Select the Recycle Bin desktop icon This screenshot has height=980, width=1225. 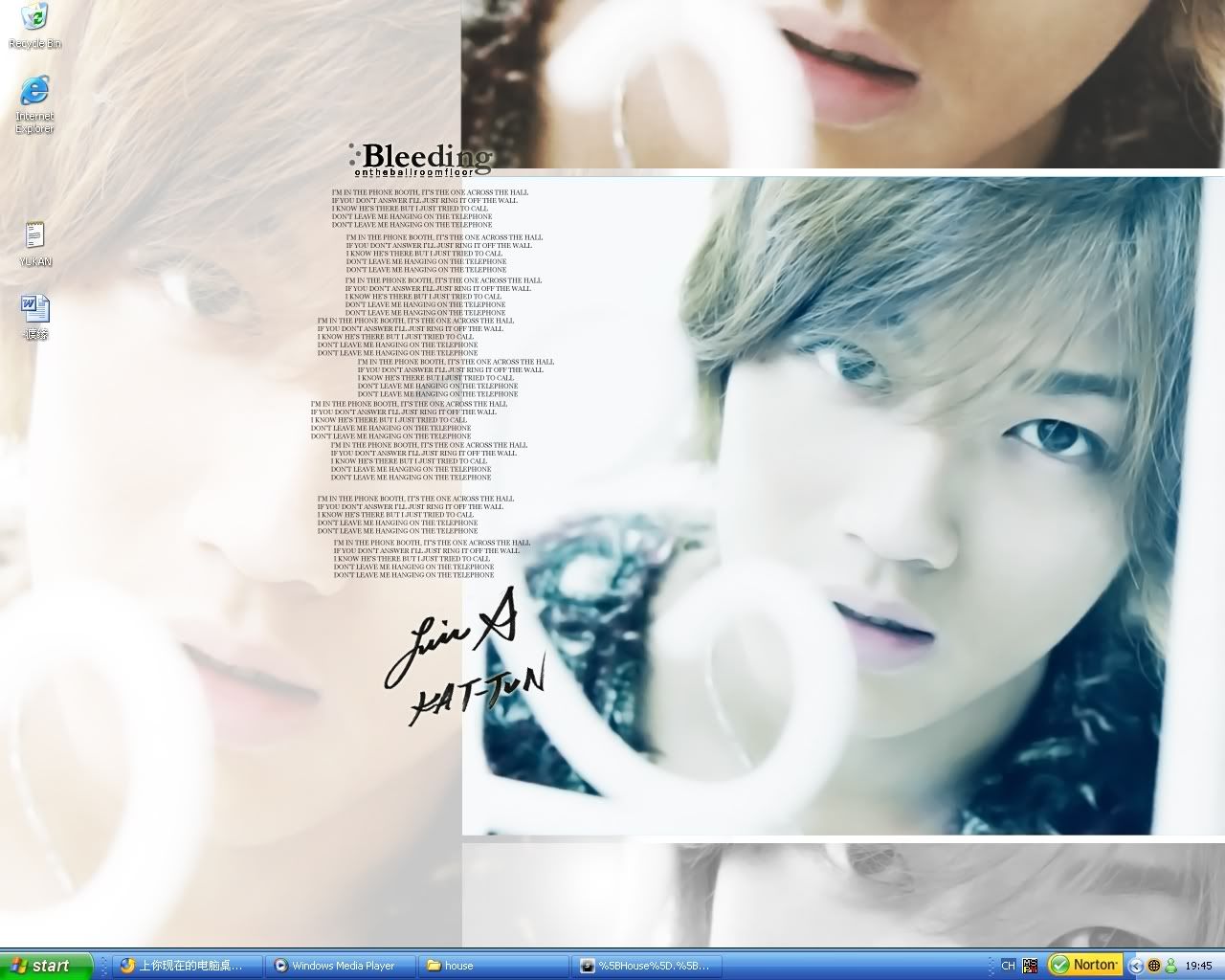tap(34, 19)
